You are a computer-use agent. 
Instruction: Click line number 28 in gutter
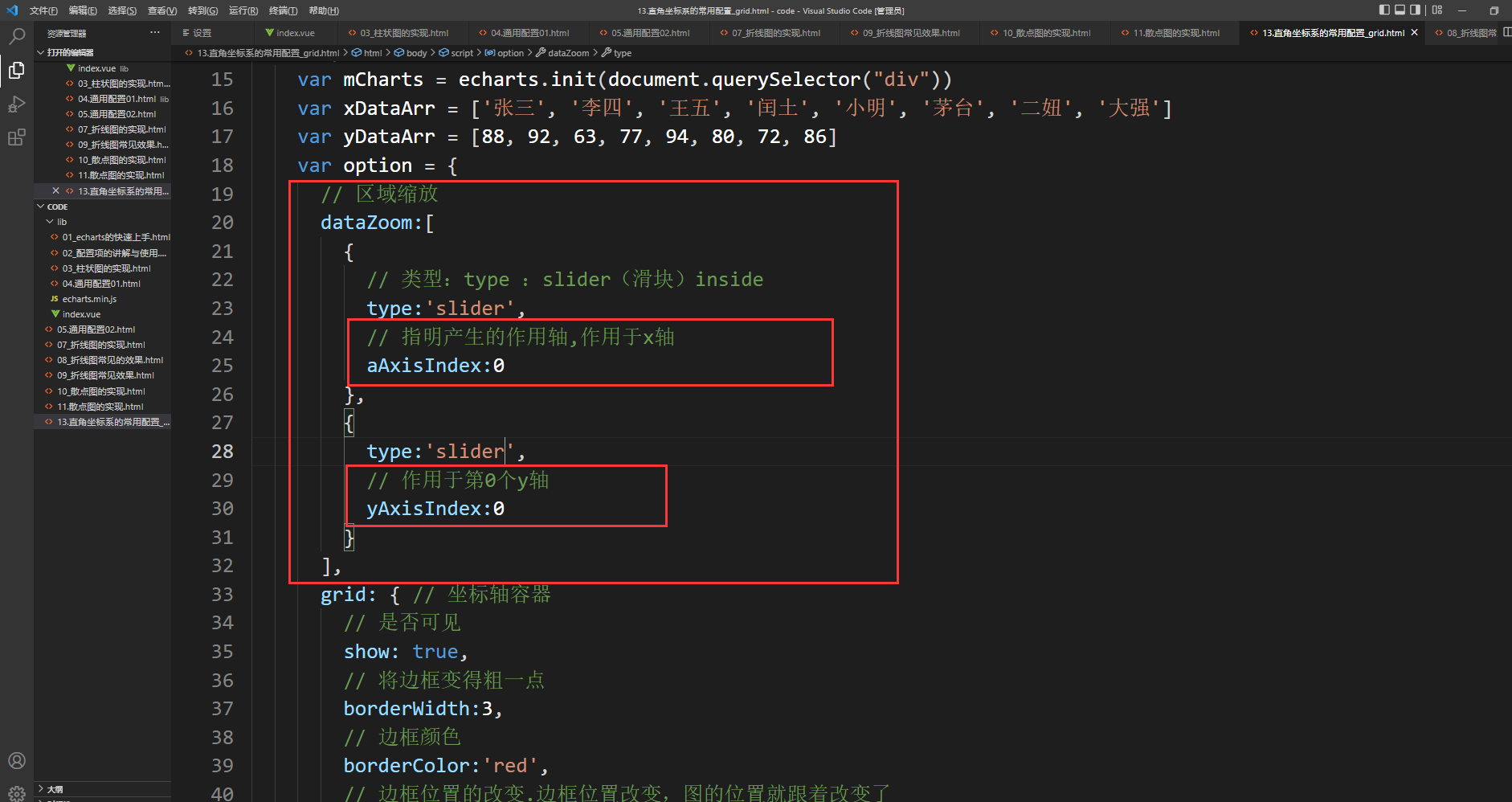click(x=223, y=452)
